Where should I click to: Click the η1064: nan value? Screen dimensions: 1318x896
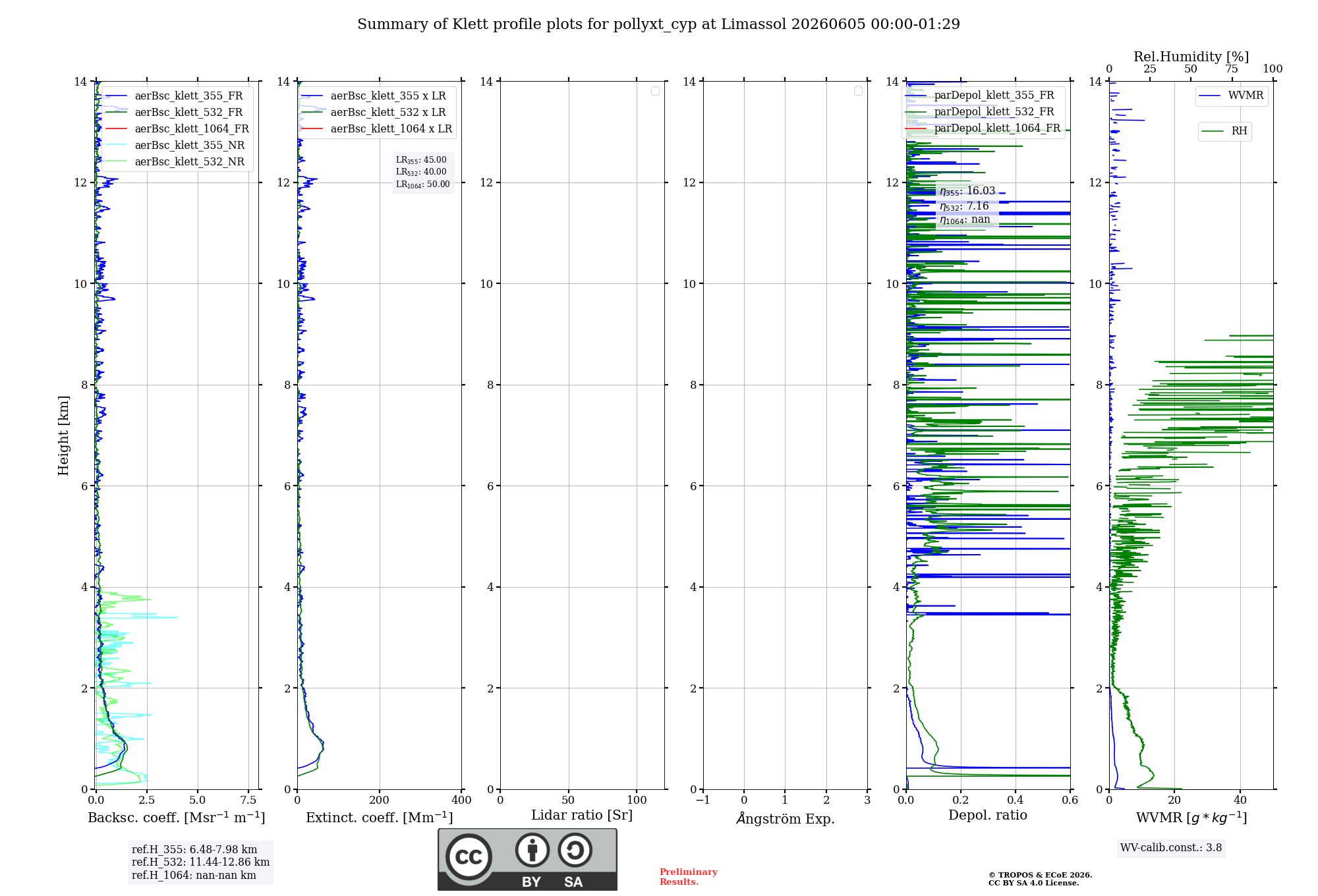(965, 220)
